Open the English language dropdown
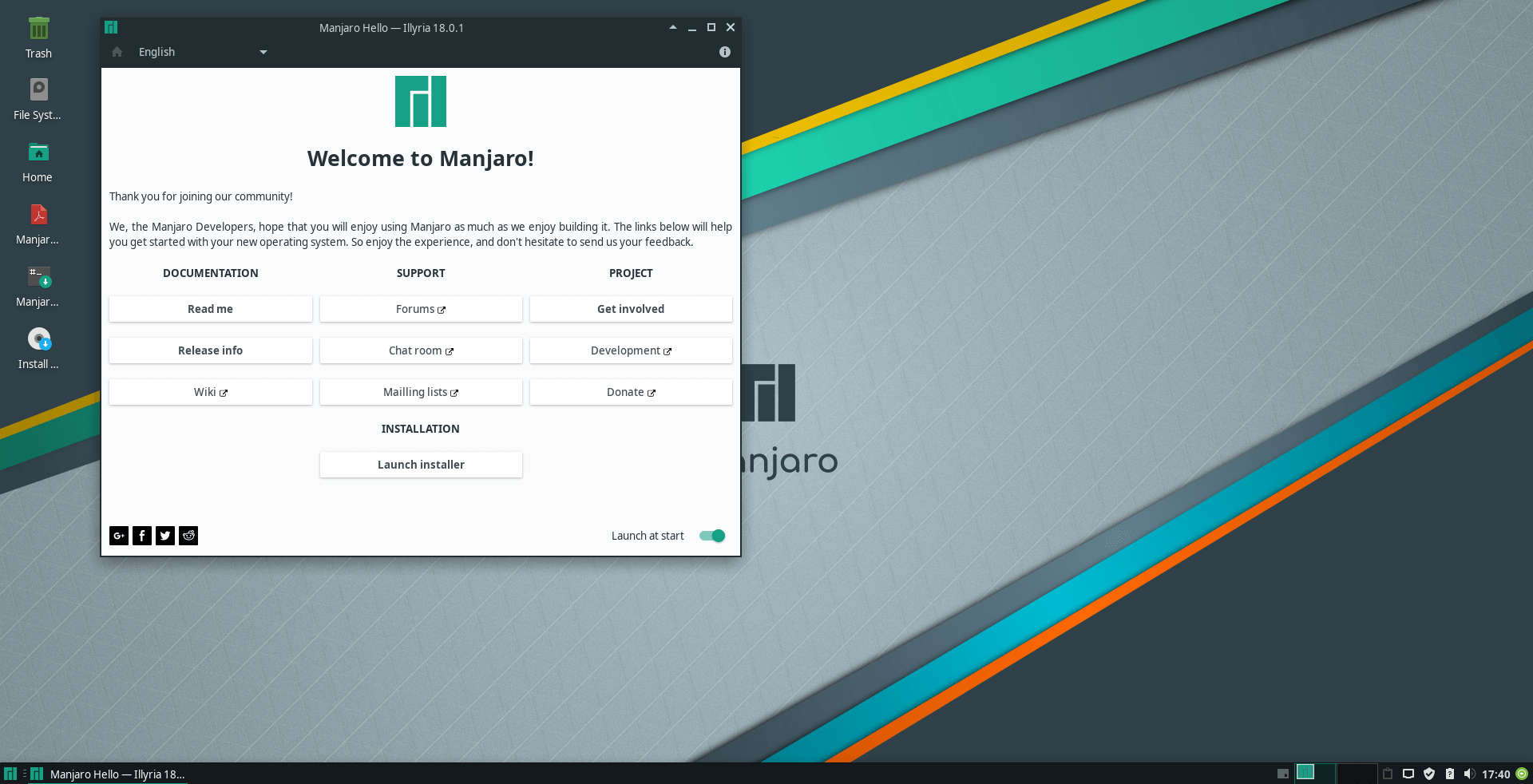This screenshot has width=1533, height=784. [x=203, y=52]
